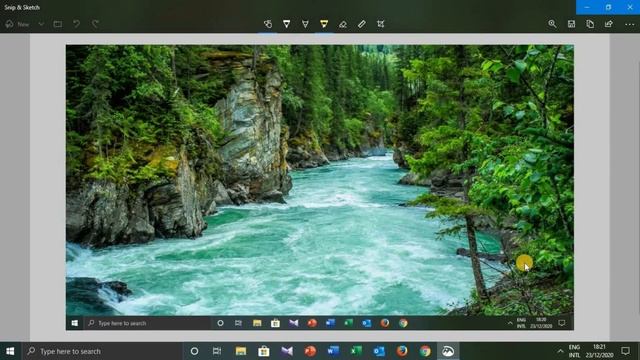
Task: Undo the last annotation
Action: tap(76, 24)
